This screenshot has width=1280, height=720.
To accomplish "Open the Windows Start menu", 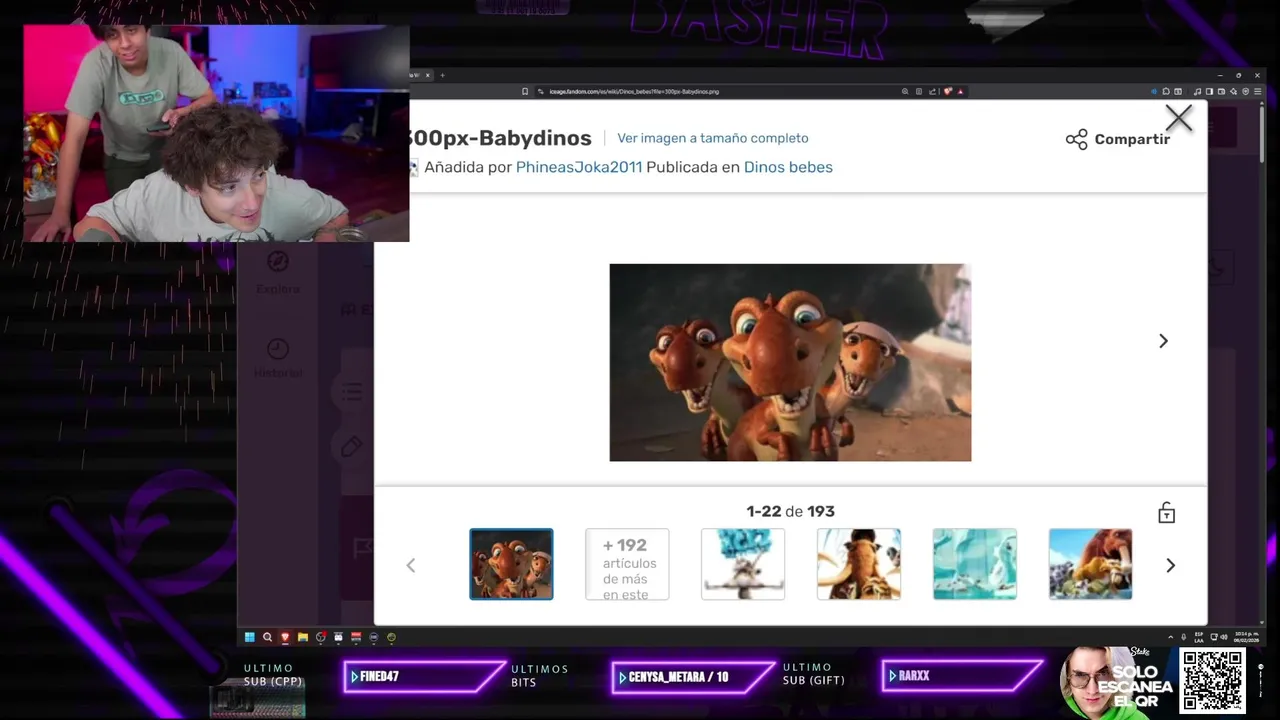I will click(250, 637).
